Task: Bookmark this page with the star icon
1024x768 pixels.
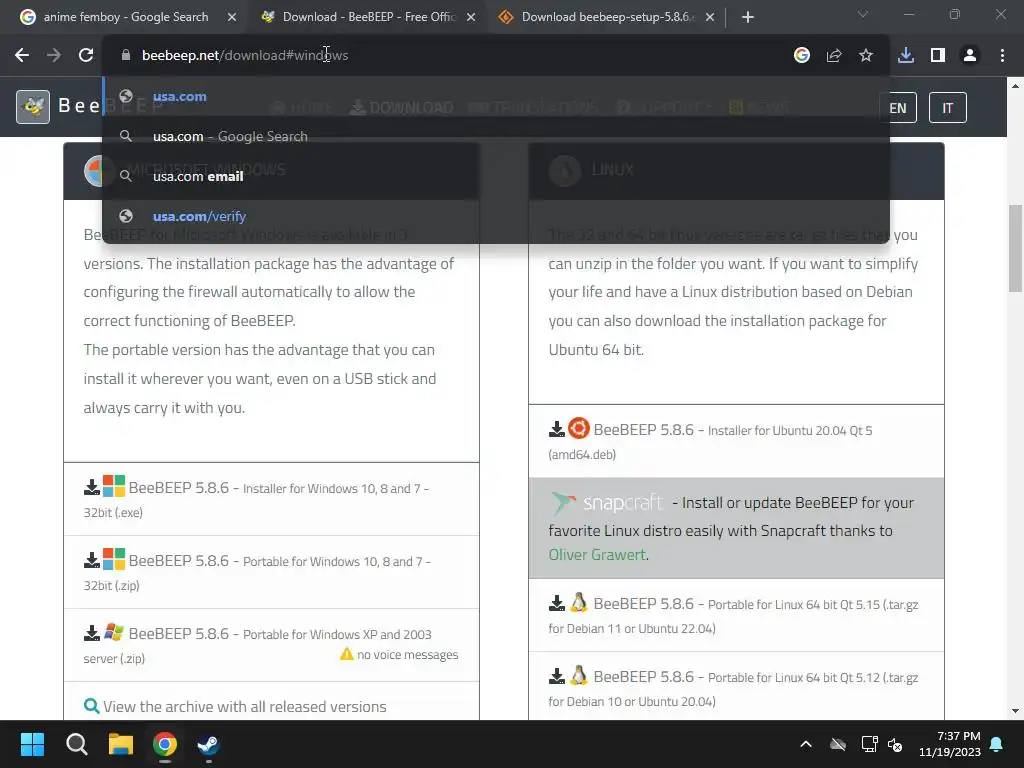Action: 866,56
